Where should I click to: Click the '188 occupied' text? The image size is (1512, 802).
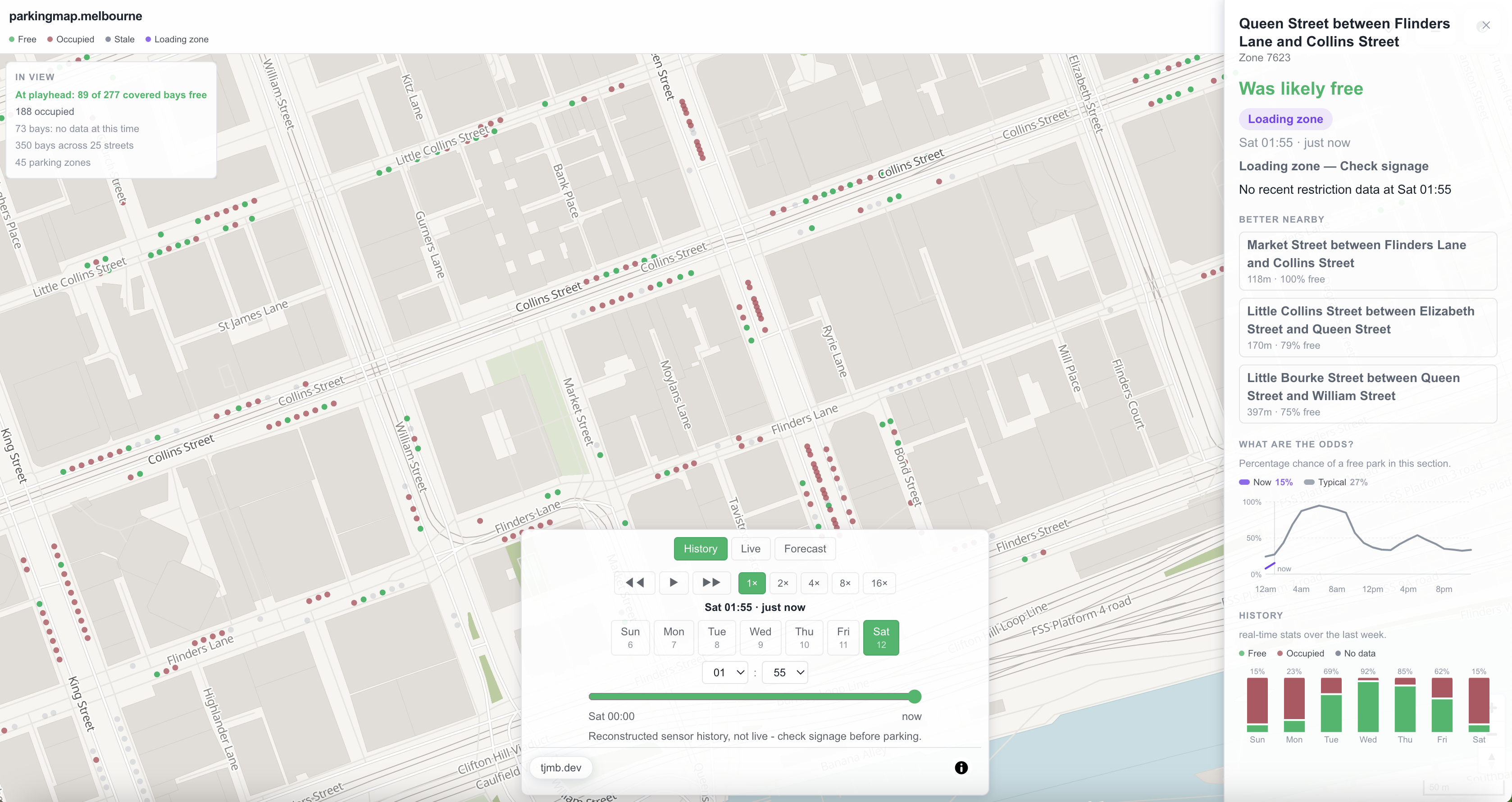[45, 112]
